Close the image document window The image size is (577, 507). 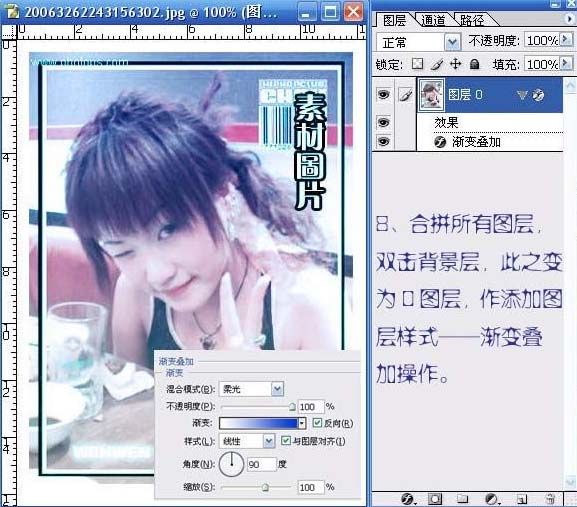pyautogui.click(x=353, y=12)
